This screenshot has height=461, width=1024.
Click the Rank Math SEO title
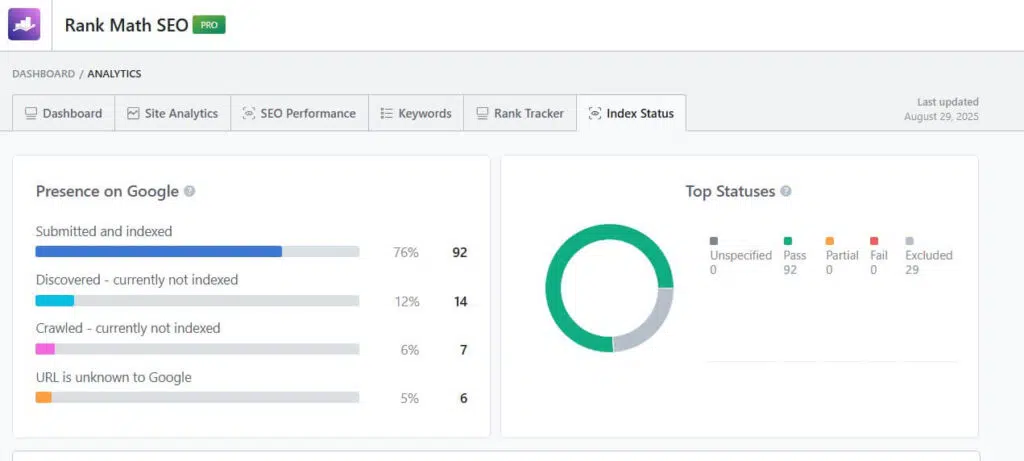[x=126, y=25]
